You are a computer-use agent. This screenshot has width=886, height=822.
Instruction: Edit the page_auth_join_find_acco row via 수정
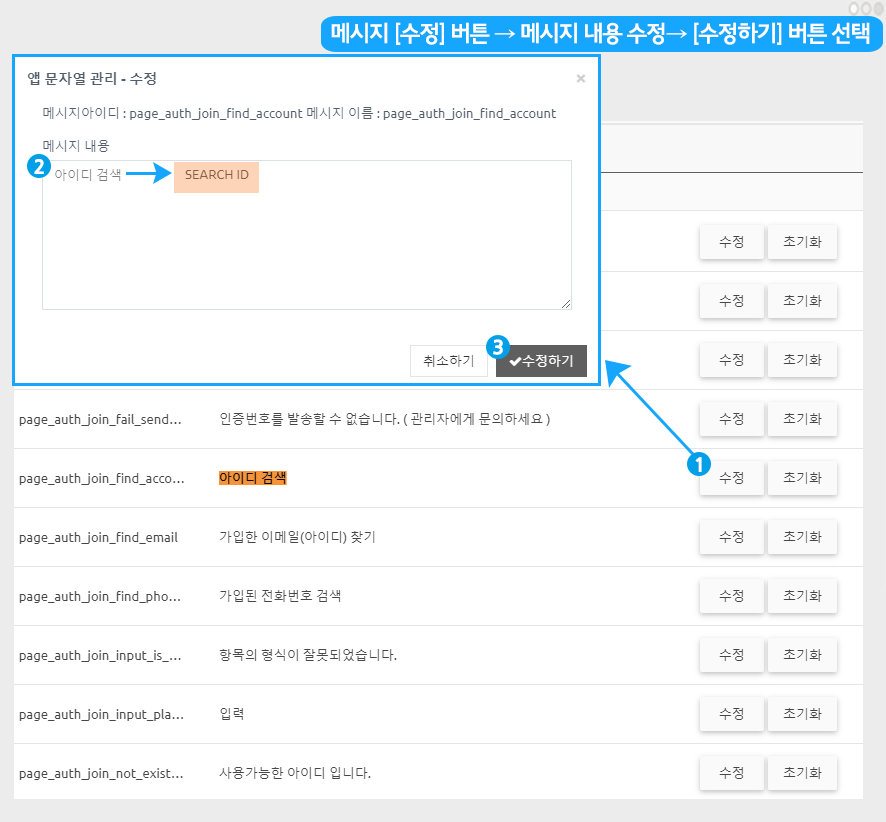[731, 478]
